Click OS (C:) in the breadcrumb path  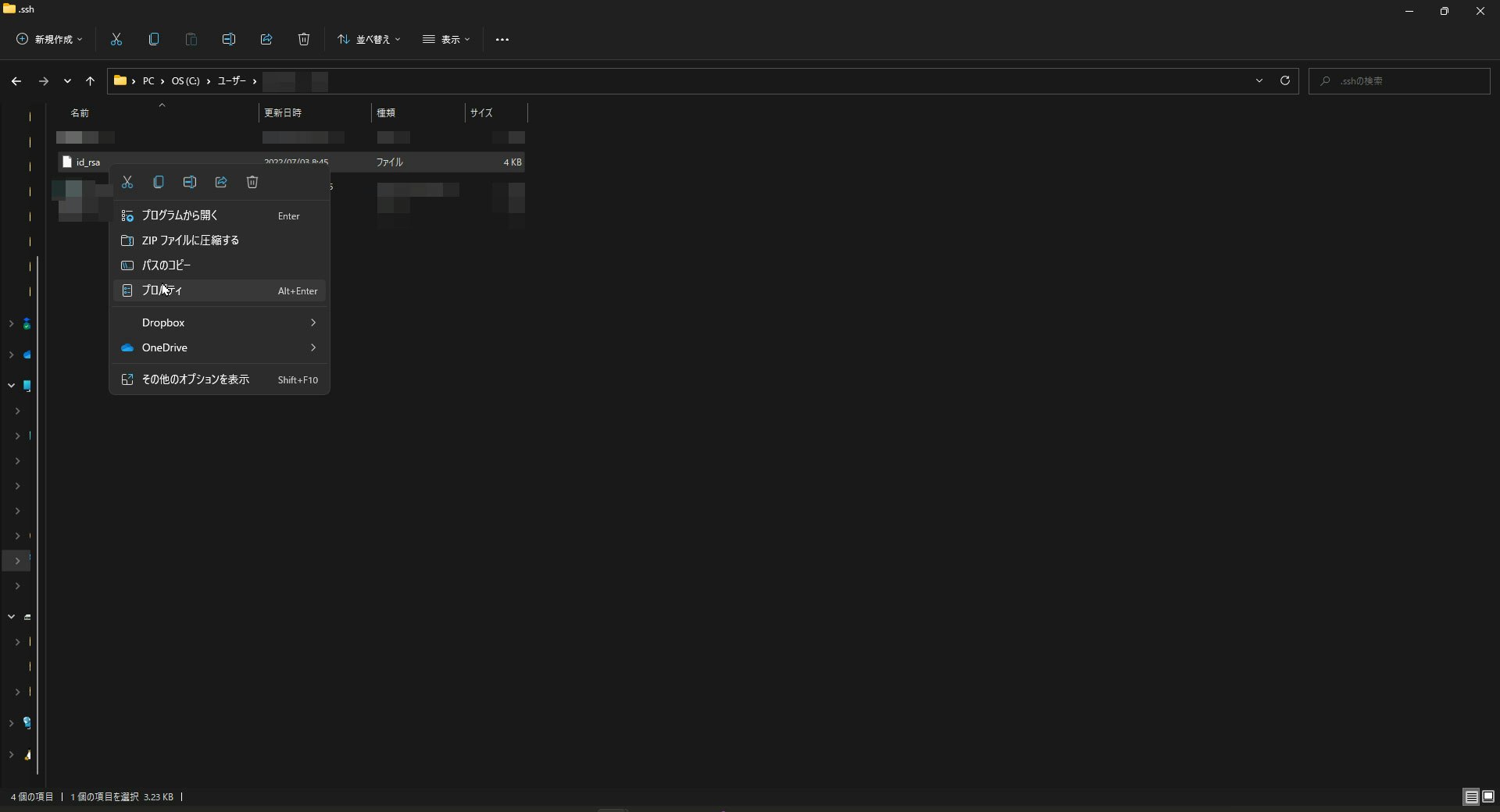tap(186, 80)
